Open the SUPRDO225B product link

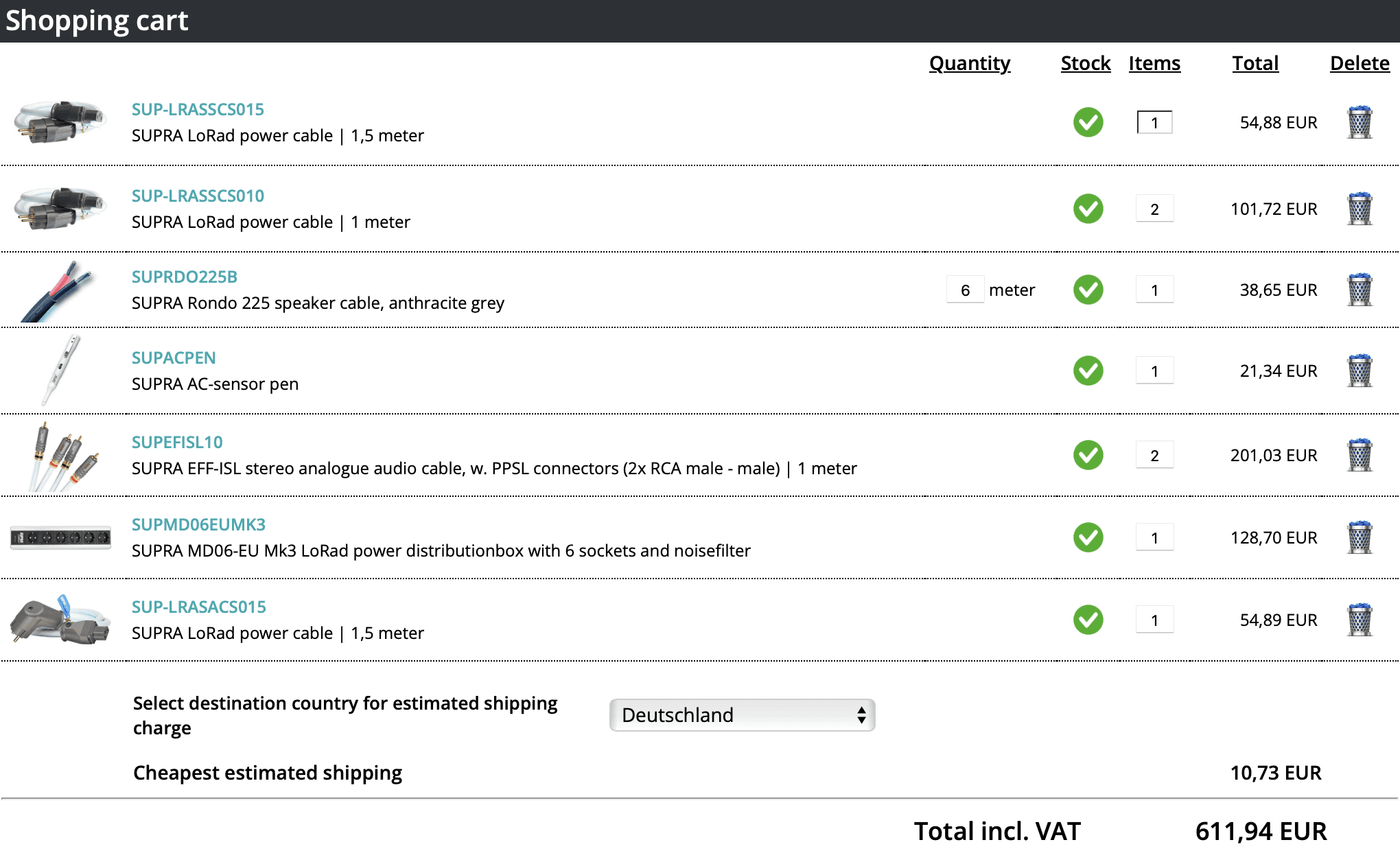coord(184,277)
